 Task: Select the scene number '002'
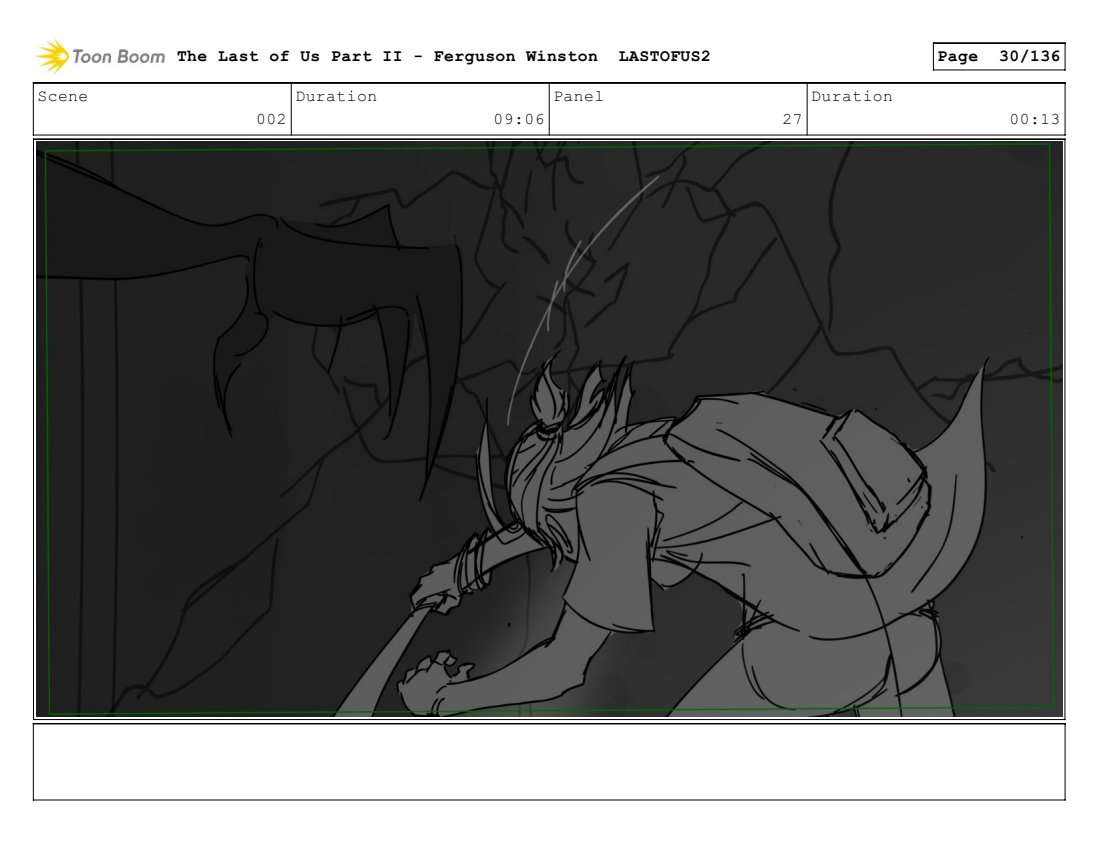click(x=271, y=119)
